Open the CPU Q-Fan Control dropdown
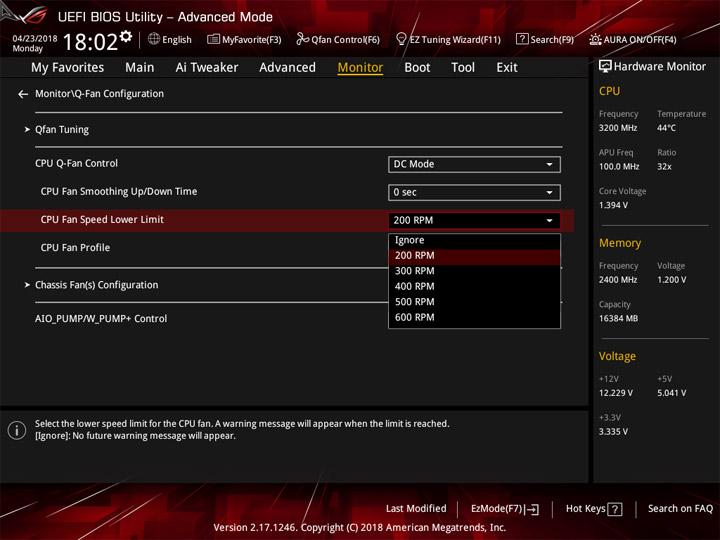 pos(474,164)
